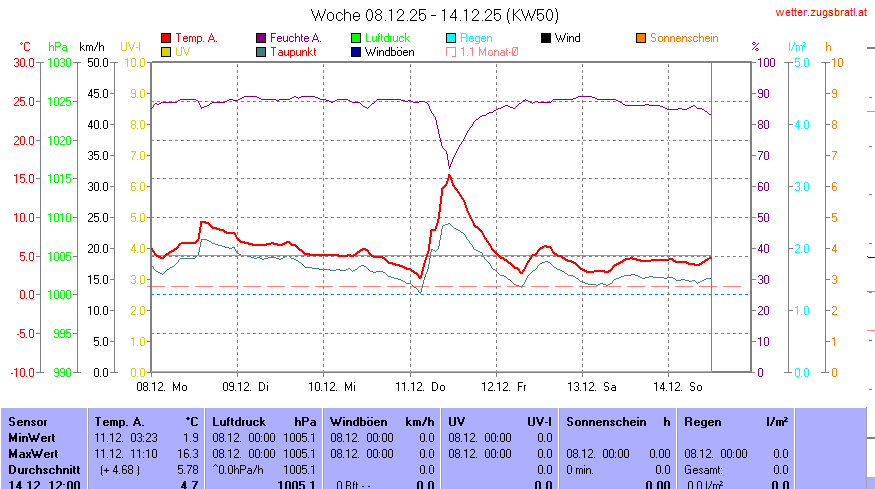Click the black Wind legend swatch
Screen dimensions: 875x489
point(546,38)
